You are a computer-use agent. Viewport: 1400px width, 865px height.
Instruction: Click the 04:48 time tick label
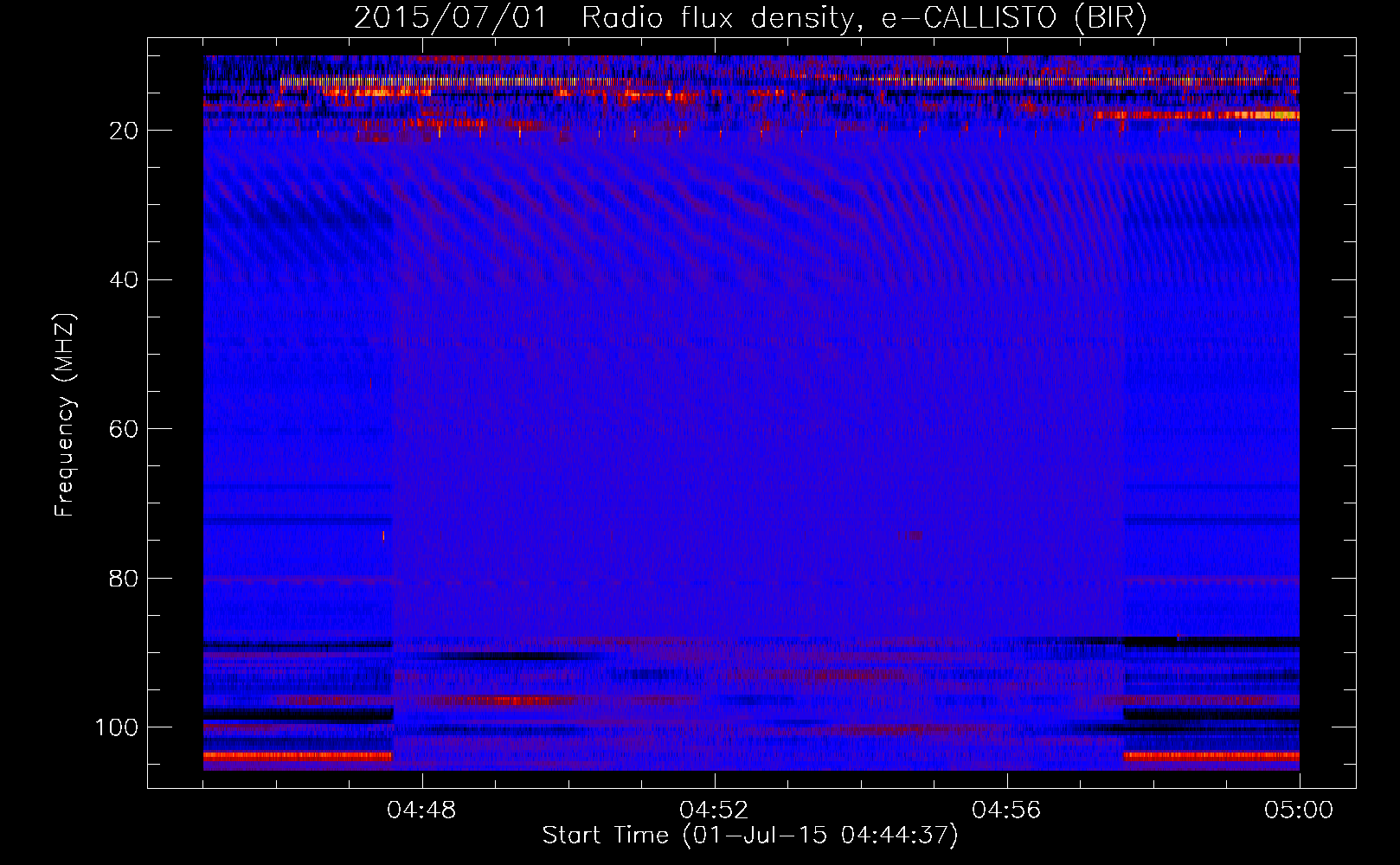(x=421, y=811)
